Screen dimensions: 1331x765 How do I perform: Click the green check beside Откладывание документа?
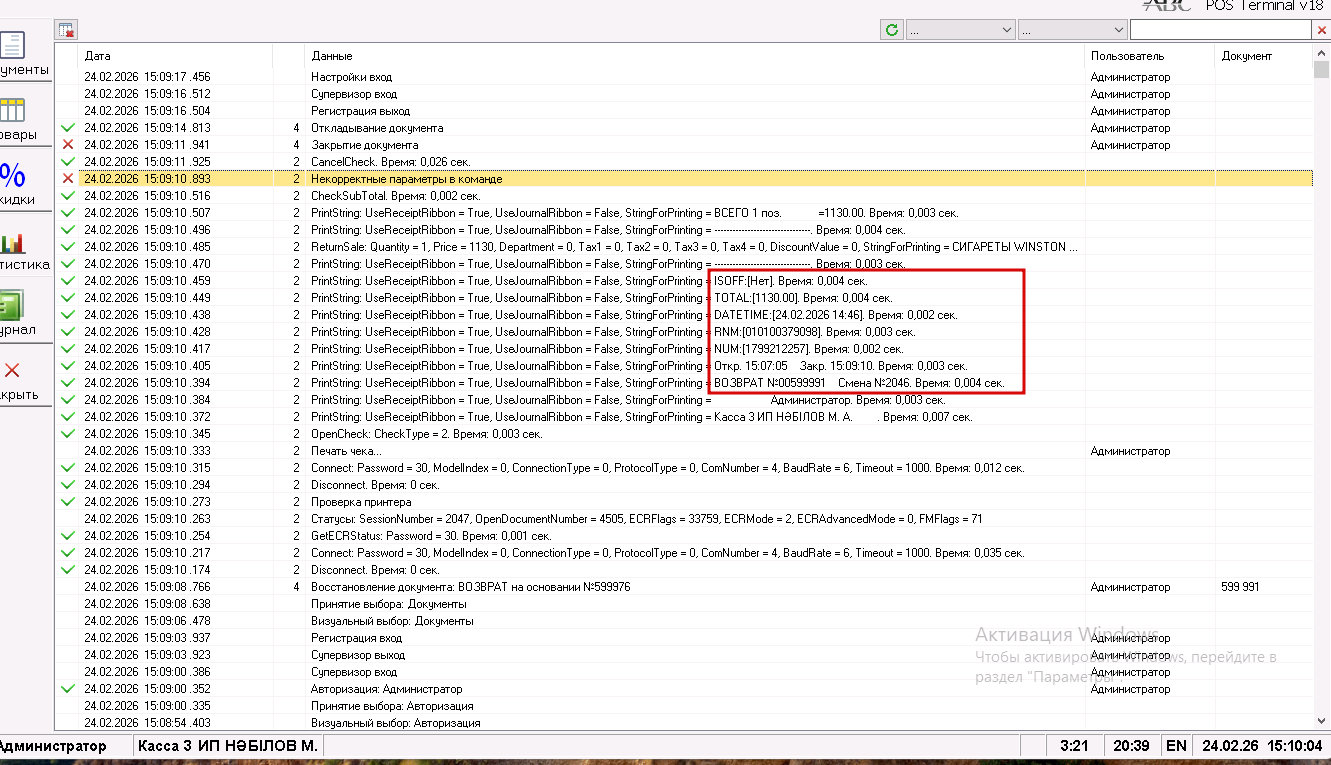[x=68, y=128]
